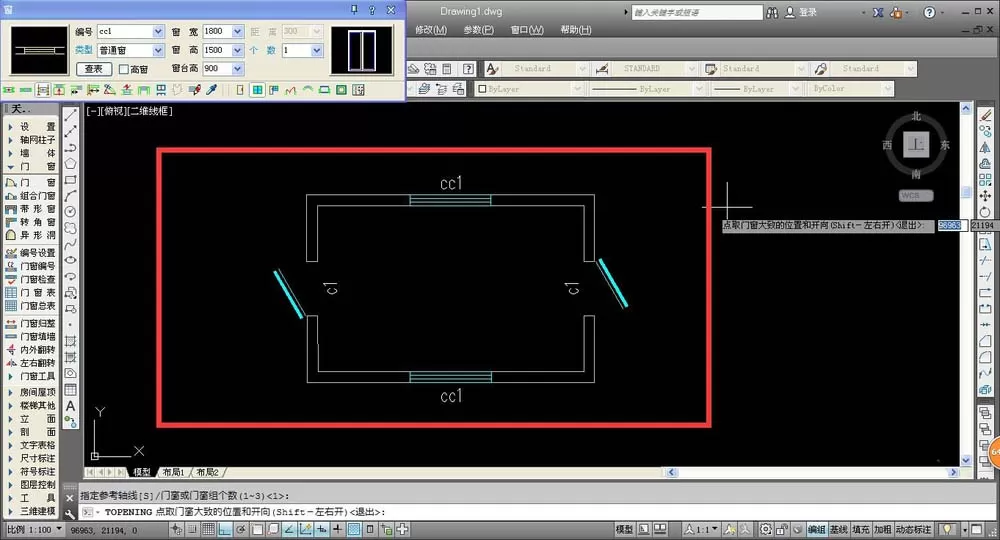Click the pin icon on the window dialog

tap(355, 10)
